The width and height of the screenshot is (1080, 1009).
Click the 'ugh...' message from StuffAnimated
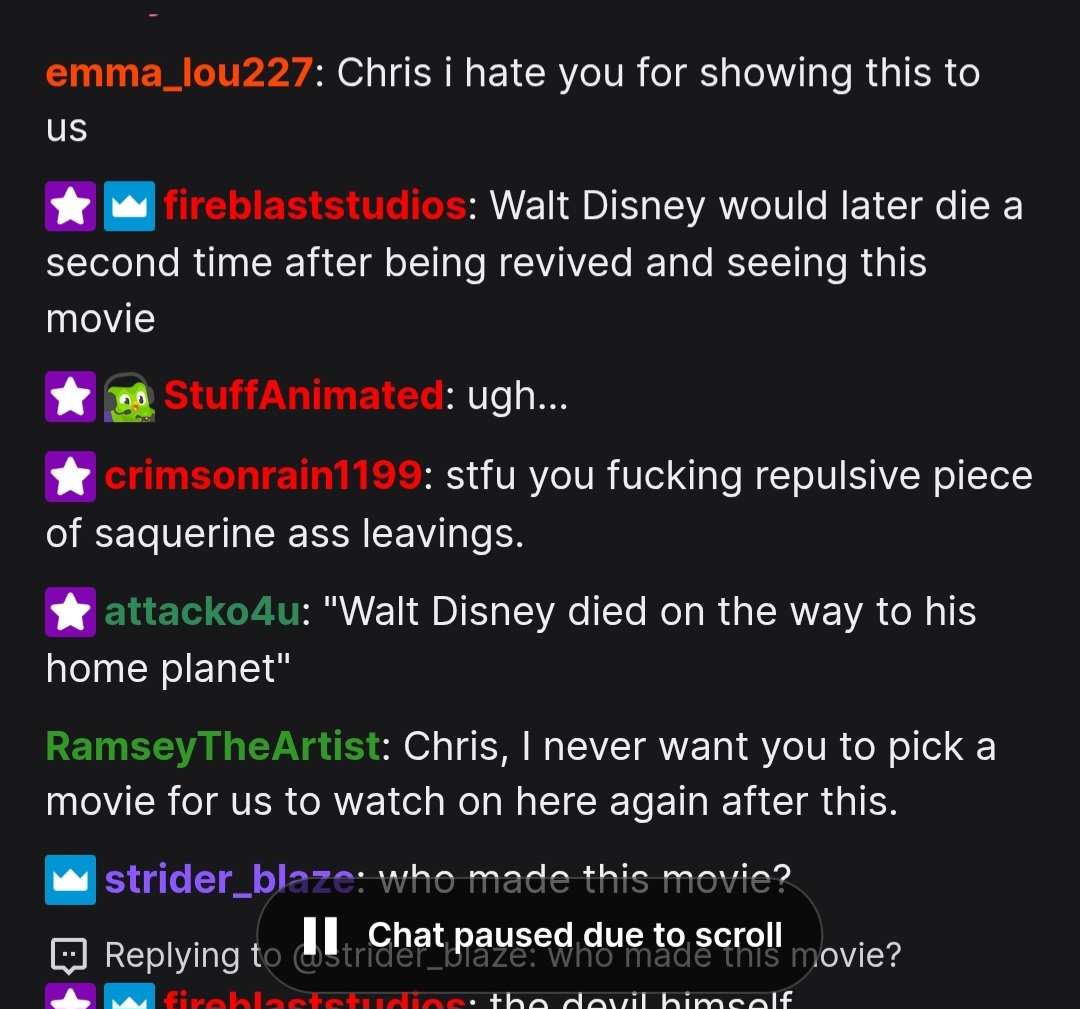pyautogui.click(x=517, y=397)
